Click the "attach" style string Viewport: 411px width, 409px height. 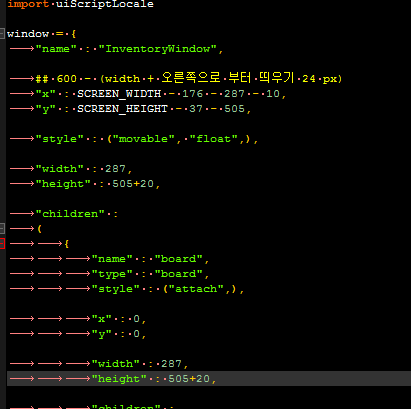(196, 289)
